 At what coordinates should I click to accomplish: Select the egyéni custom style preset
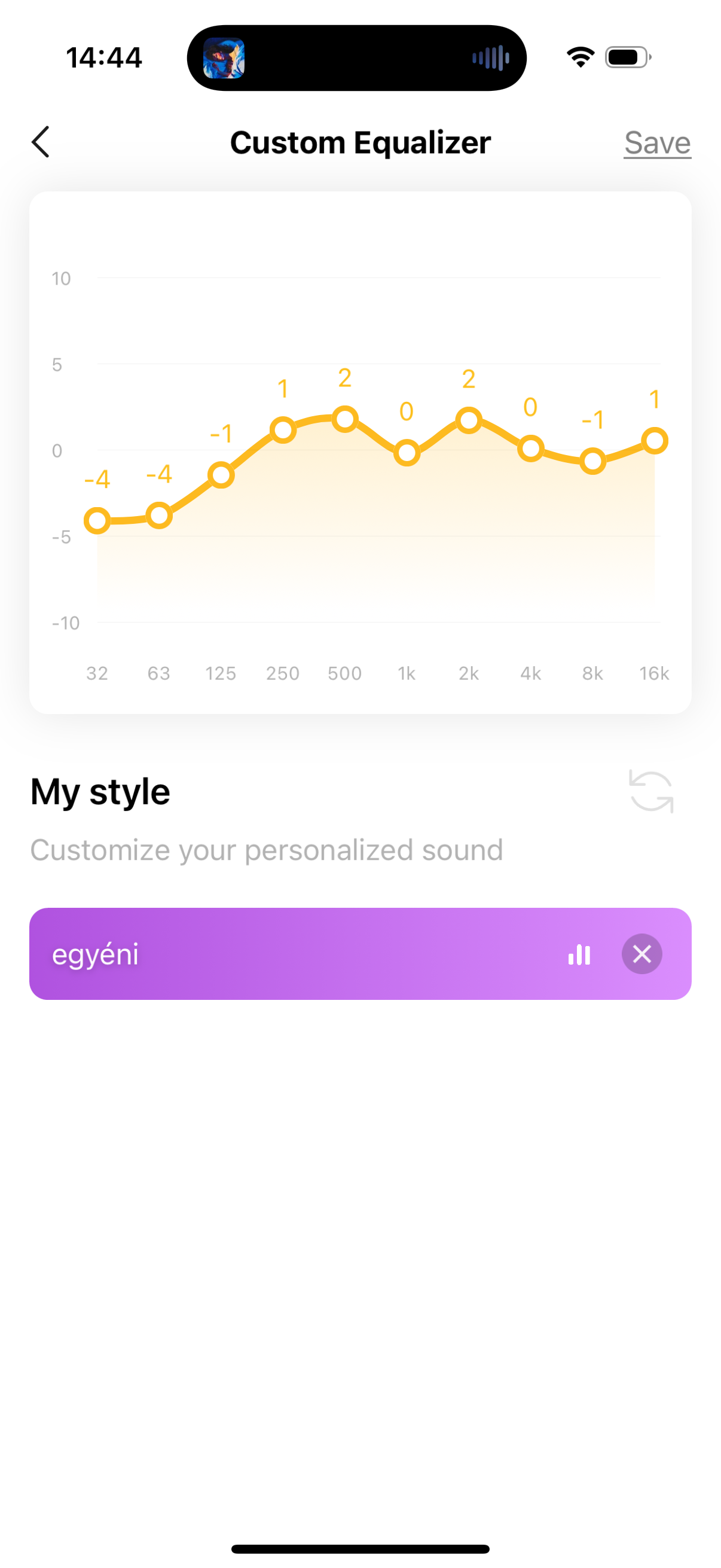pyautogui.click(x=360, y=954)
